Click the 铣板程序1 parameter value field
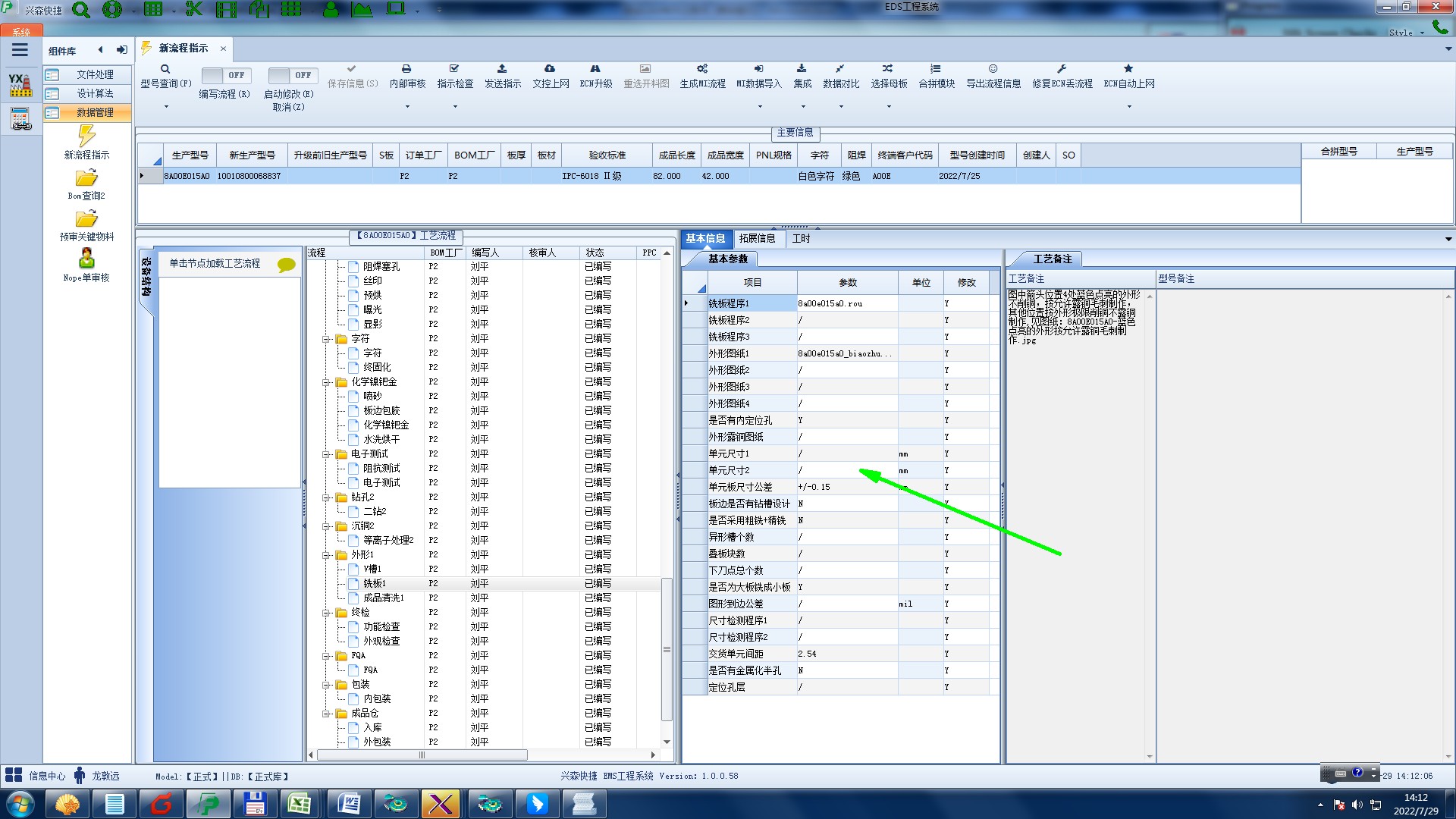This screenshot has width=1456, height=819. [x=846, y=303]
